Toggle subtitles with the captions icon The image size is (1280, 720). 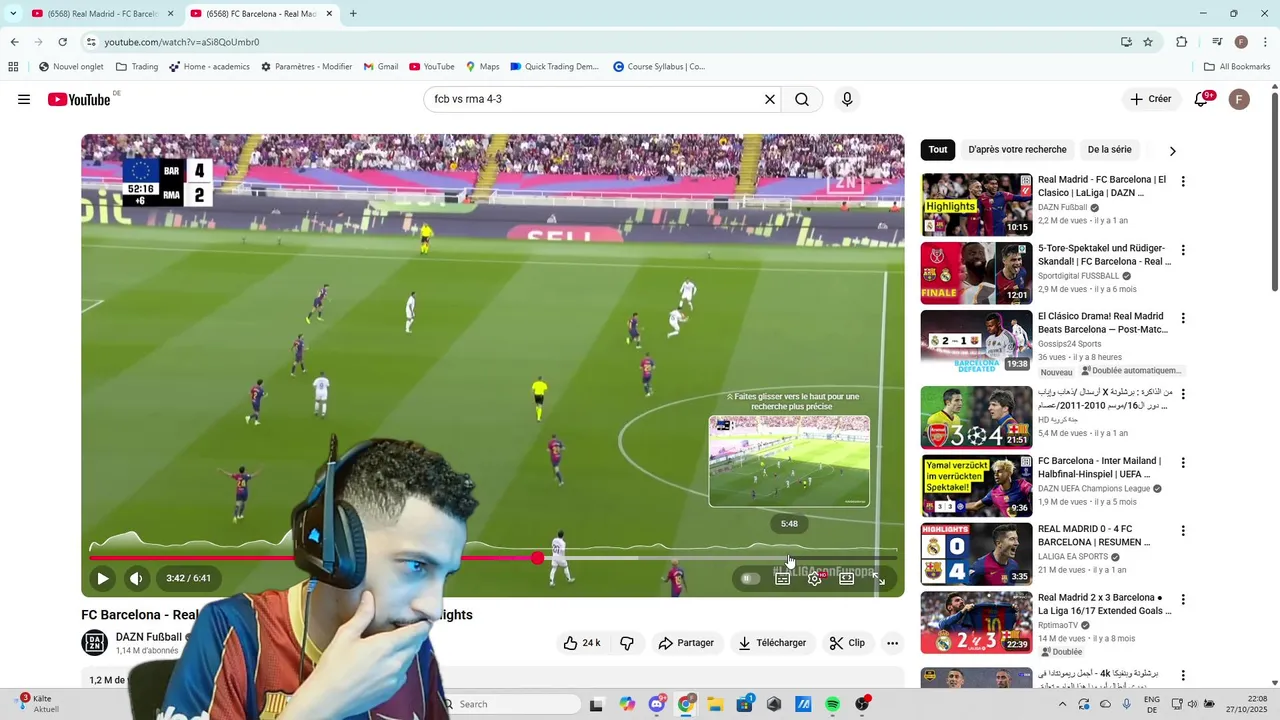tap(783, 578)
